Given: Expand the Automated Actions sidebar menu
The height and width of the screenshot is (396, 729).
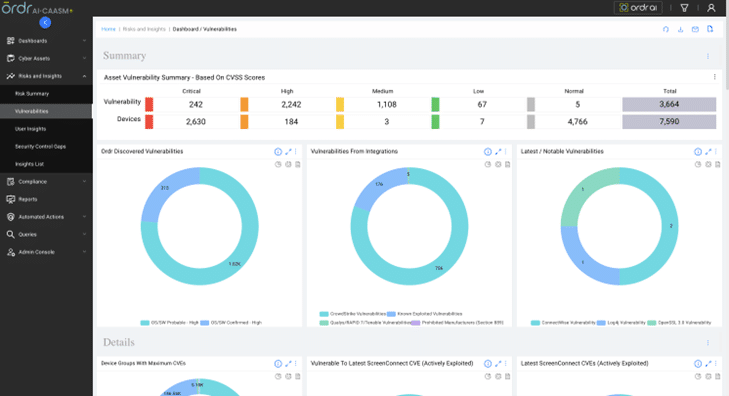Looking at the screenshot, I should (x=46, y=217).
